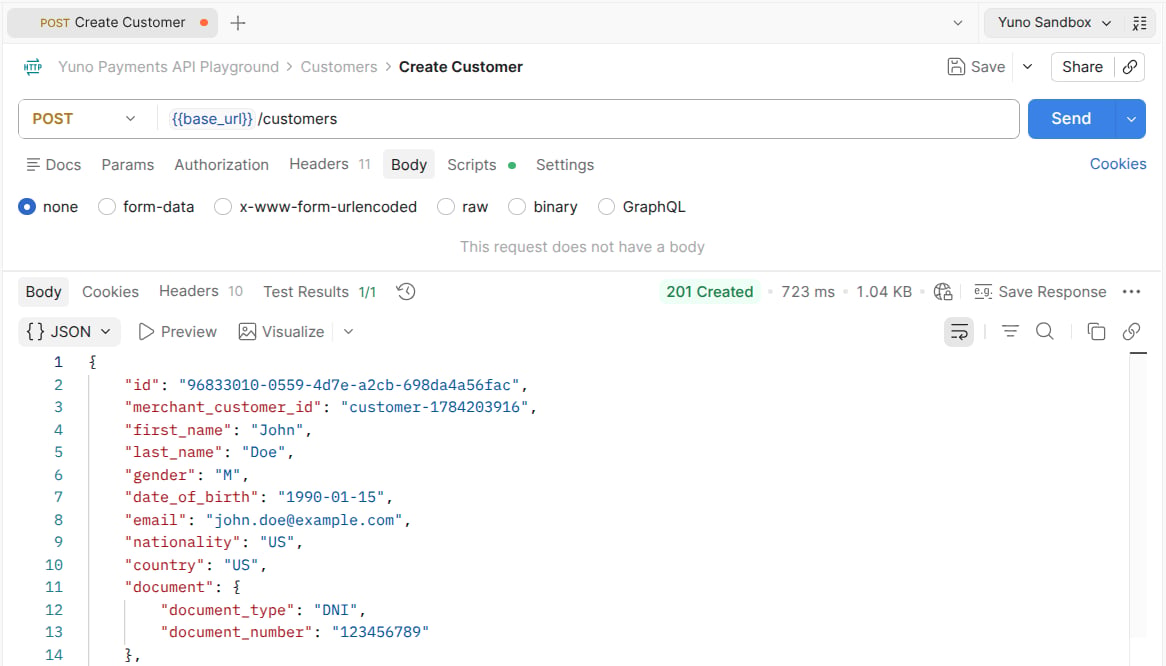Select the response Body tab
The width and height of the screenshot is (1166, 666).
43,291
